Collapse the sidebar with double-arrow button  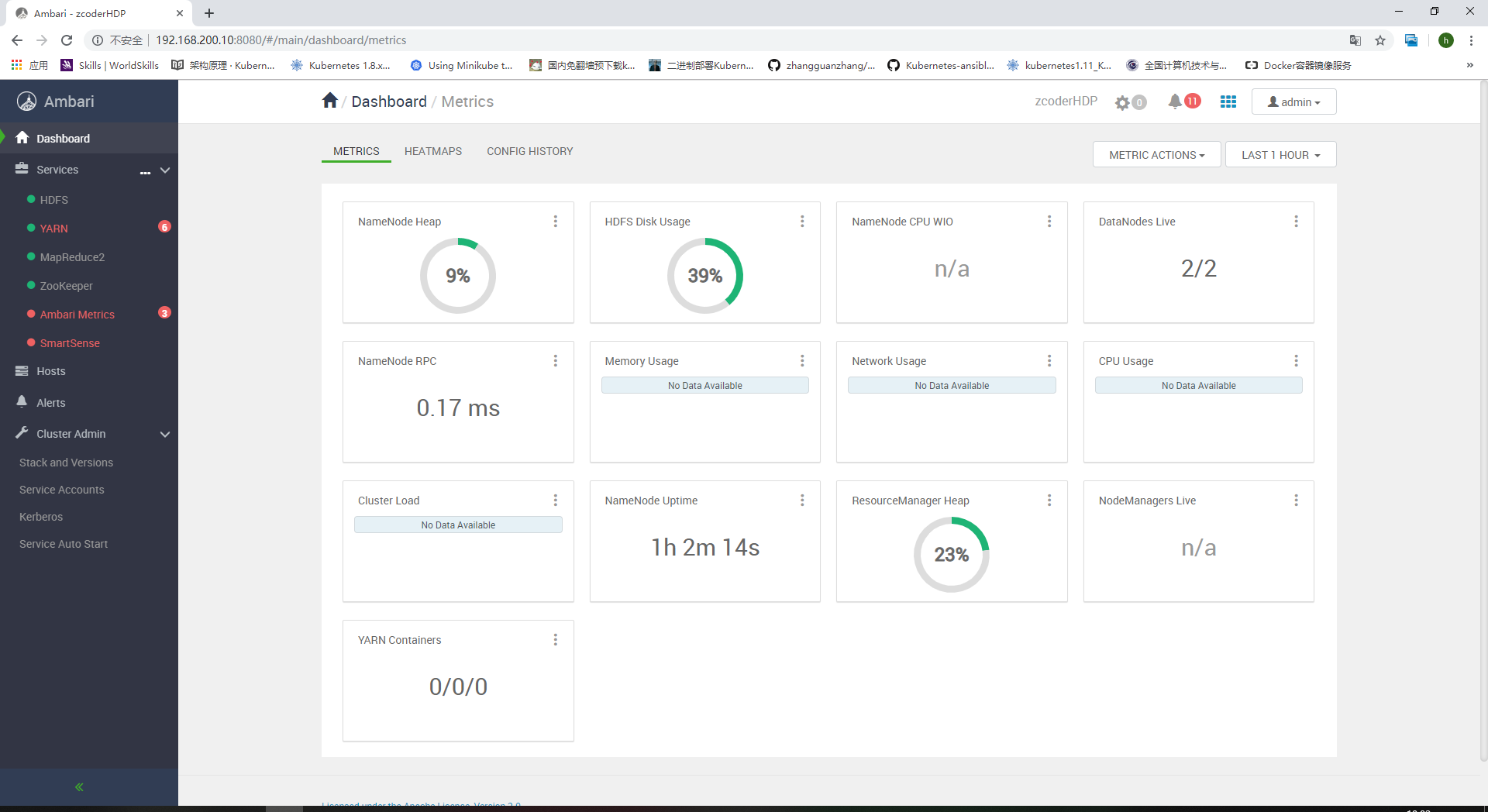pos(79,787)
